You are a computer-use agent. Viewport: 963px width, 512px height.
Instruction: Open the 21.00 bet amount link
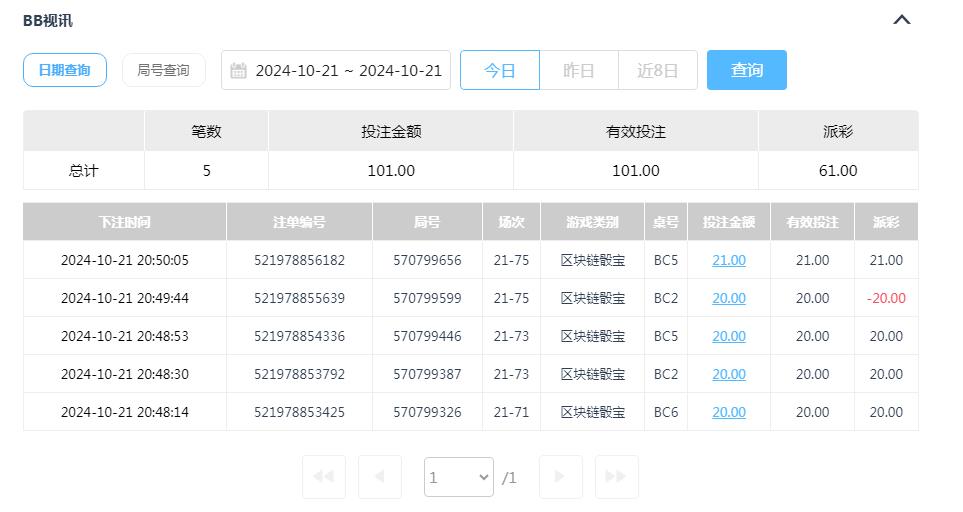(x=728, y=260)
